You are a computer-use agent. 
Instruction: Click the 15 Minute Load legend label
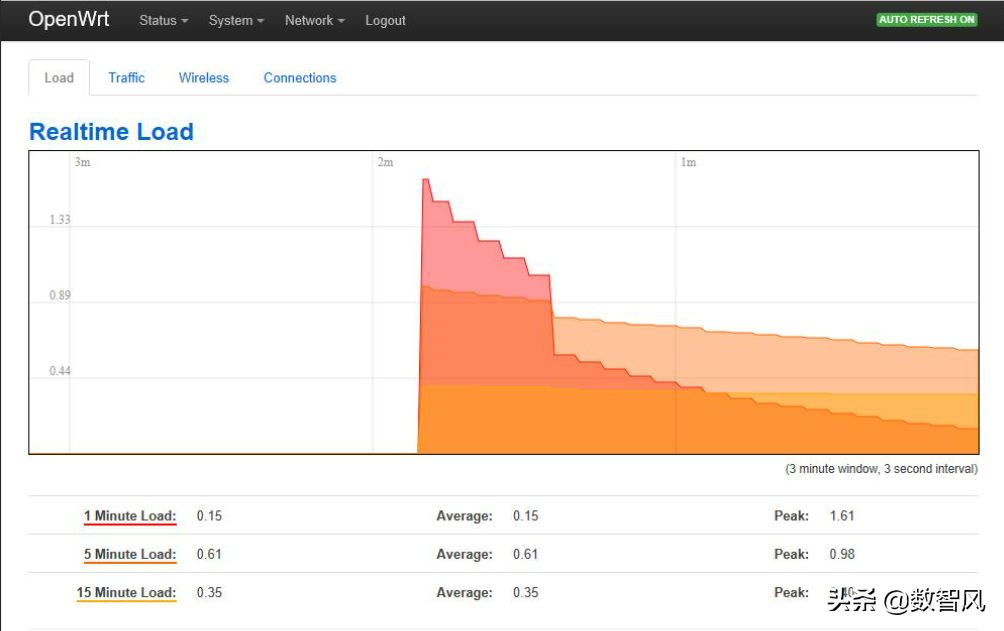pos(126,592)
